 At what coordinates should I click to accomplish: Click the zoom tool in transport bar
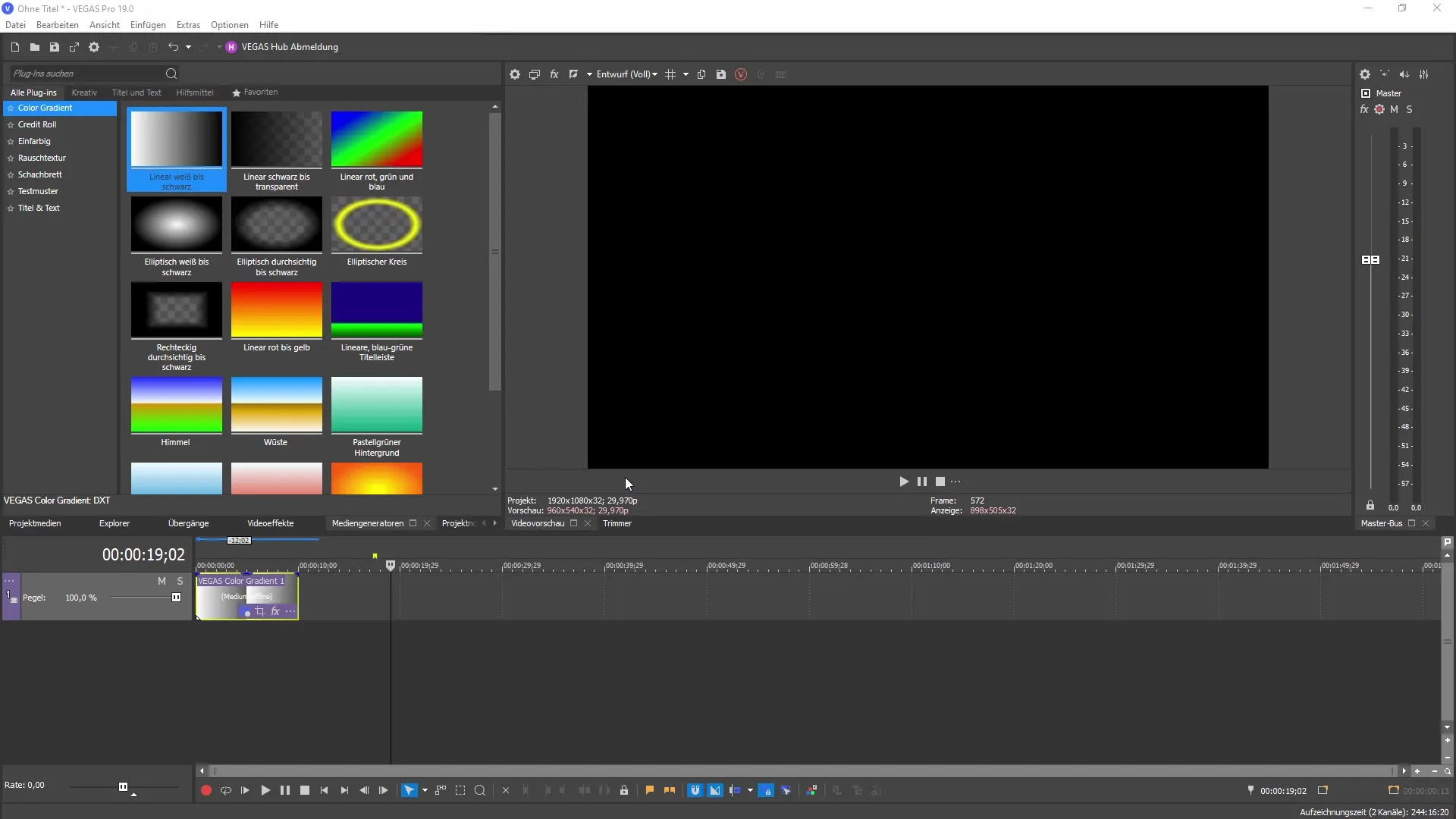pyautogui.click(x=480, y=790)
